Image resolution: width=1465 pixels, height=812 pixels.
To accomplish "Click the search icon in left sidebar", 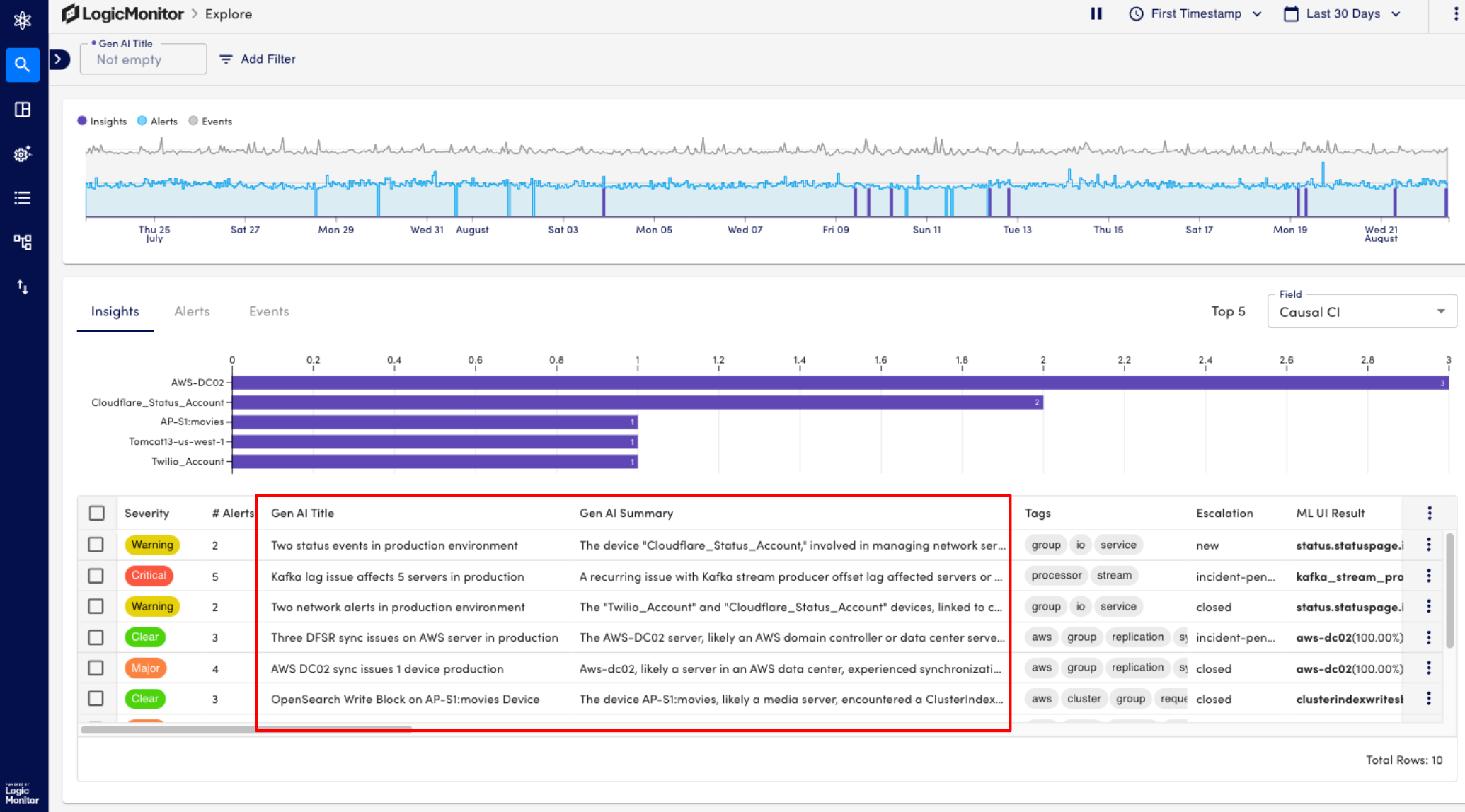I will coord(23,64).
